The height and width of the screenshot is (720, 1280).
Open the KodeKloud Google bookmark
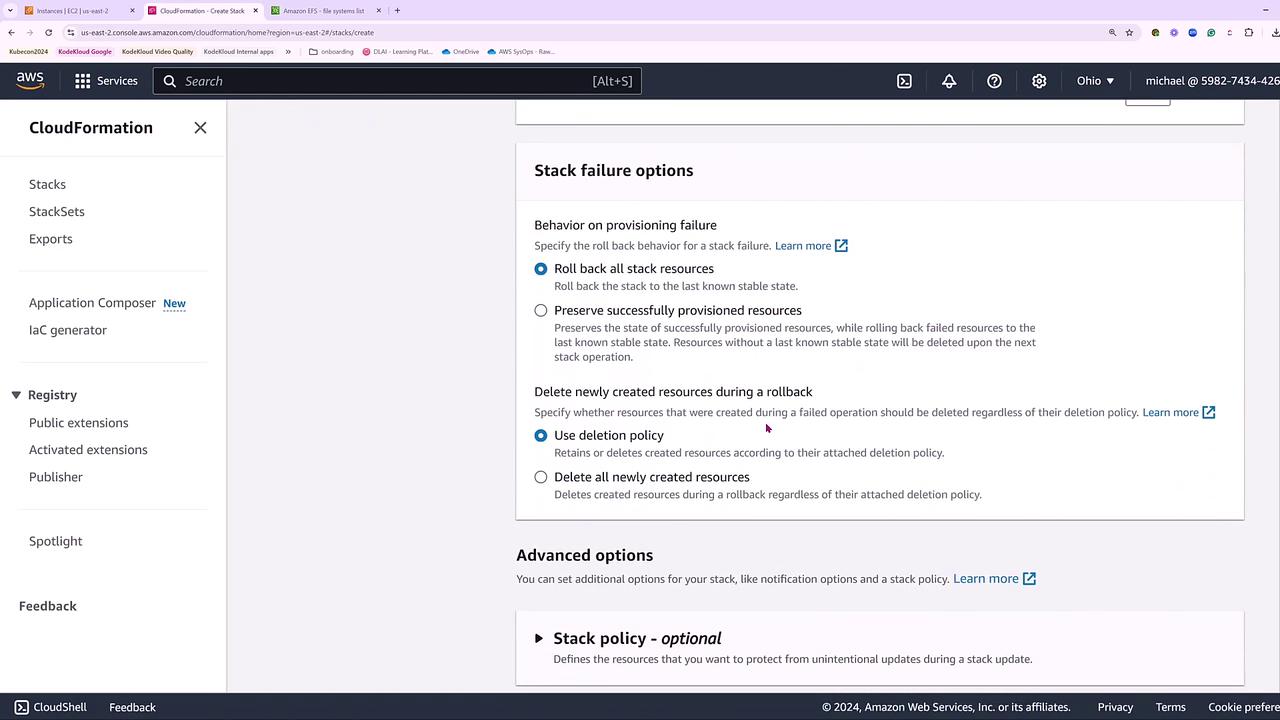pyautogui.click(x=85, y=51)
